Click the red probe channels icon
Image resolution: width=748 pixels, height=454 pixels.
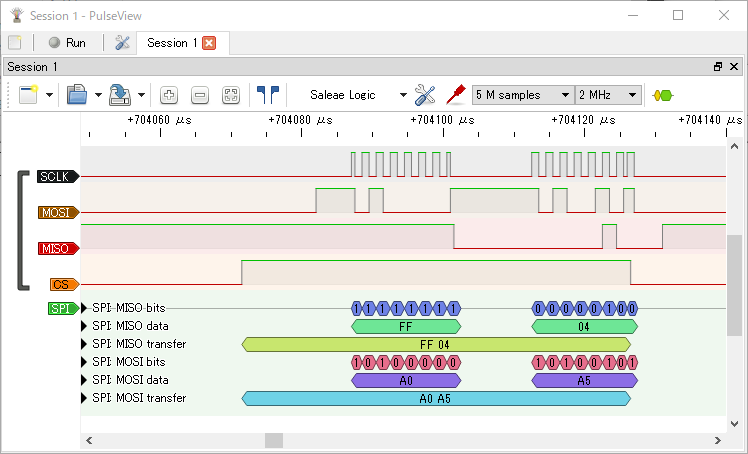456,95
